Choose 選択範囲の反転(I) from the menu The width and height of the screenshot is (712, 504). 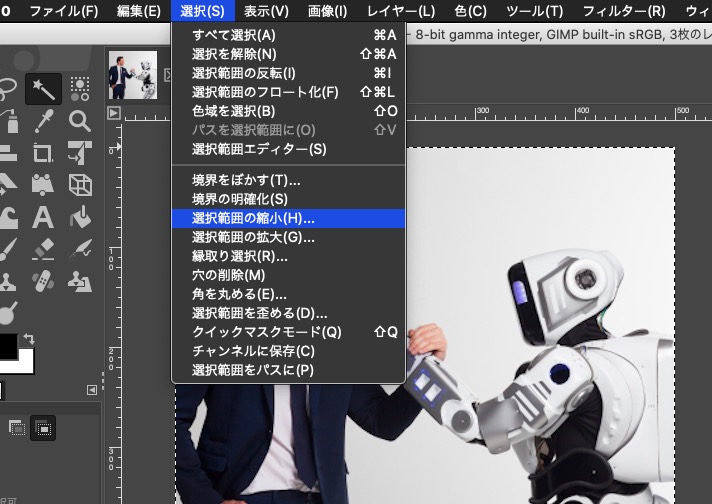[x=244, y=73]
